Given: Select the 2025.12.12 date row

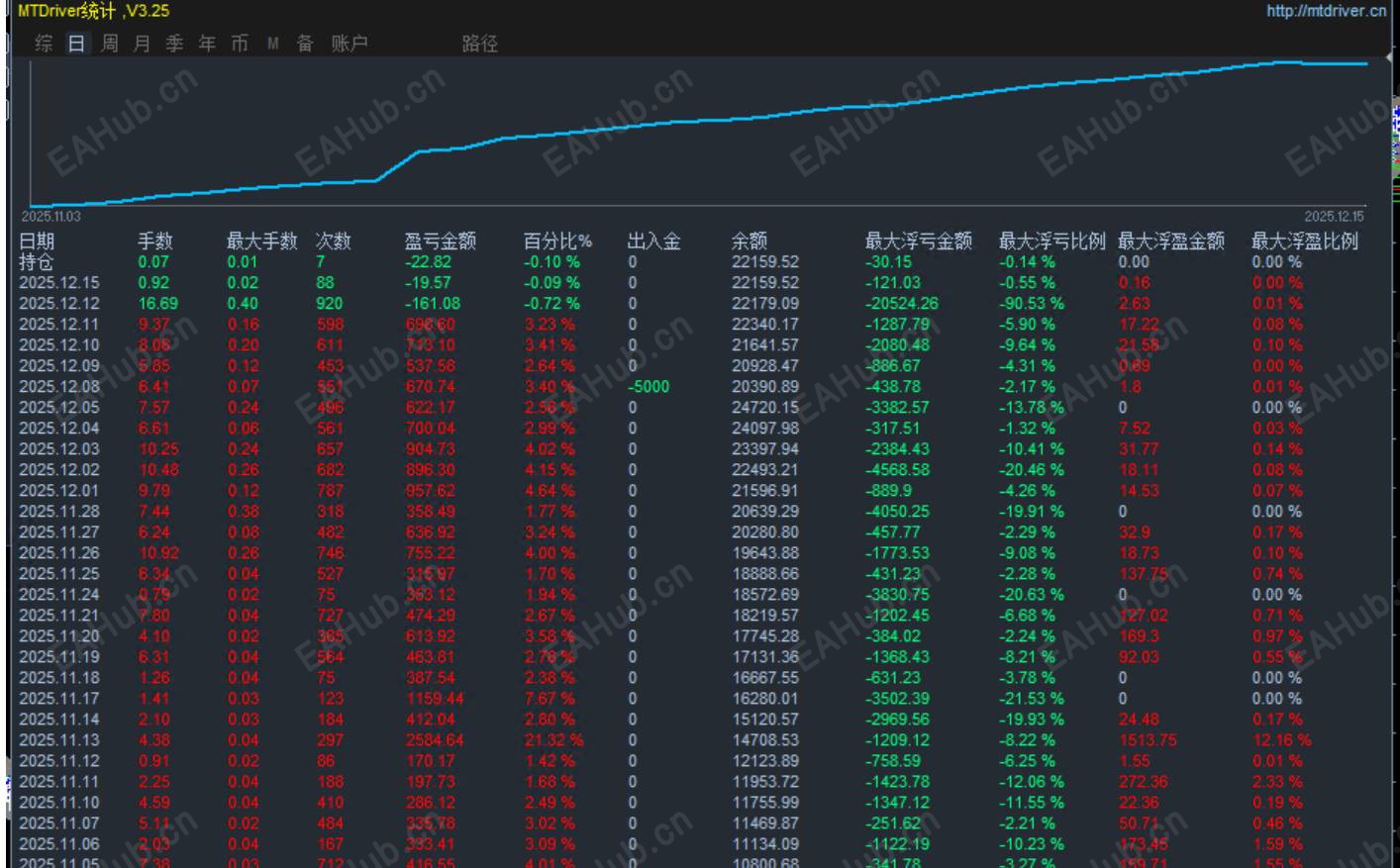Looking at the screenshot, I should pos(59,304).
